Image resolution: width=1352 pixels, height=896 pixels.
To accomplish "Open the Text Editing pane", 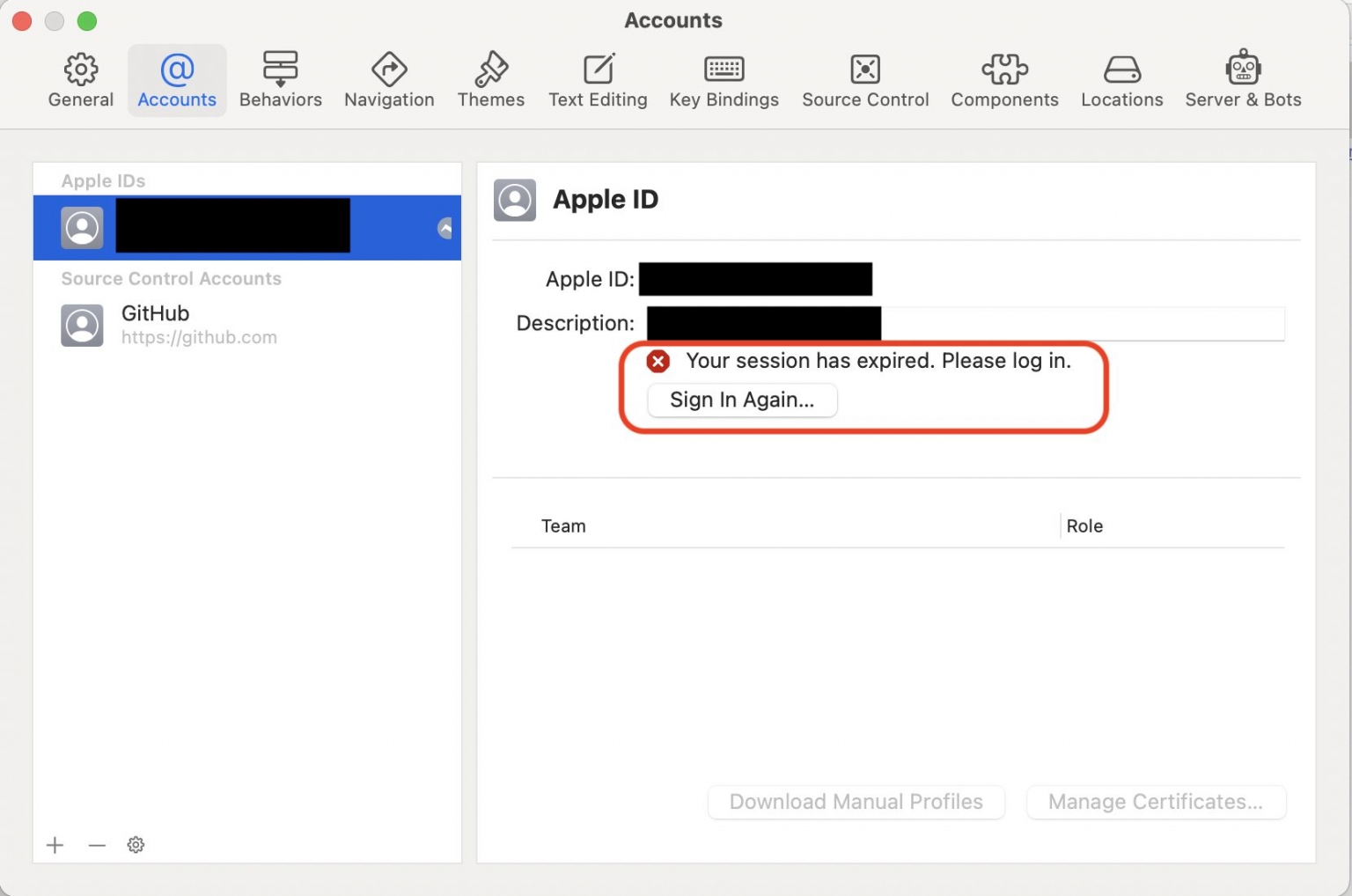I will tap(598, 79).
